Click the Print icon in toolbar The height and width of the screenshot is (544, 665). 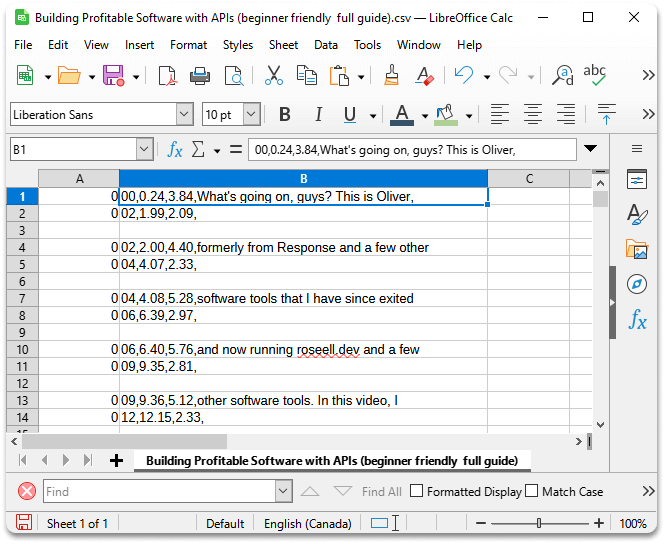tap(200, 76)
